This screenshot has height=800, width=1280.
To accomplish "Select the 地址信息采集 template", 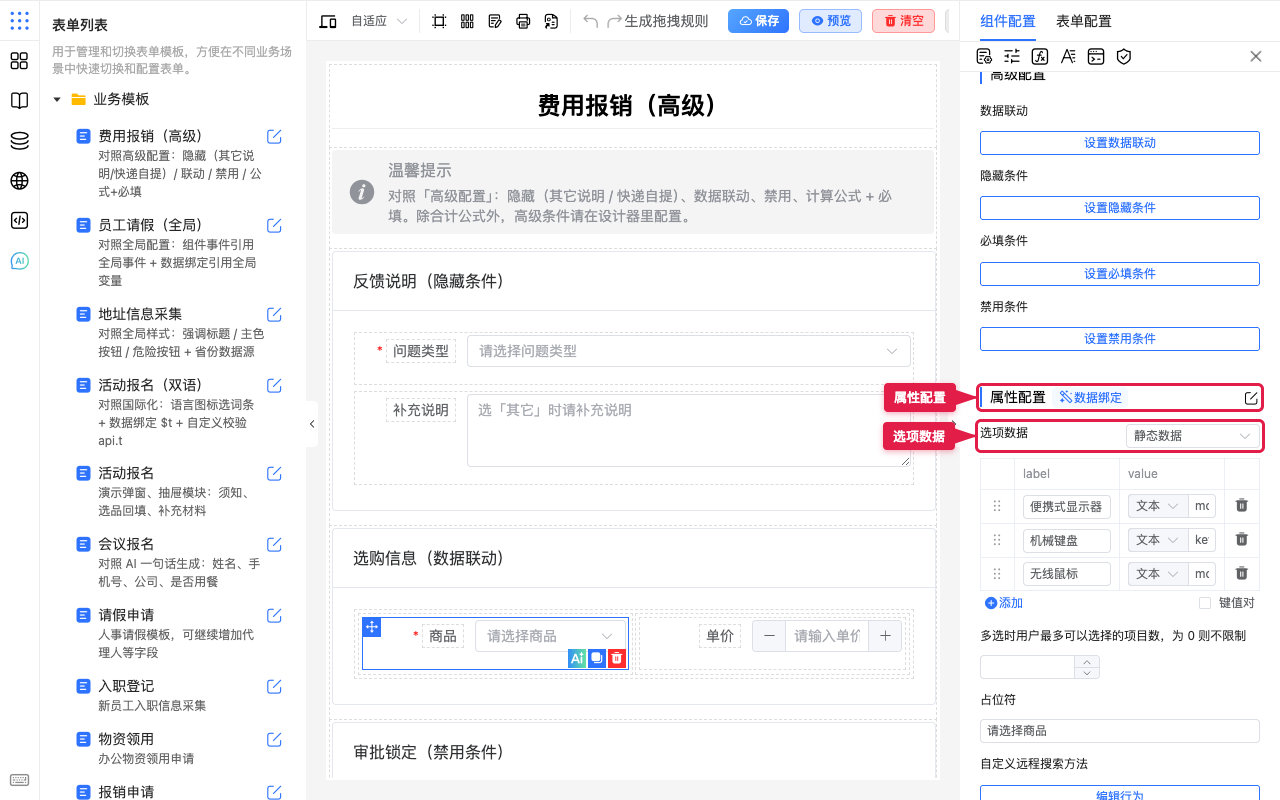I will [x=140, y=314].
